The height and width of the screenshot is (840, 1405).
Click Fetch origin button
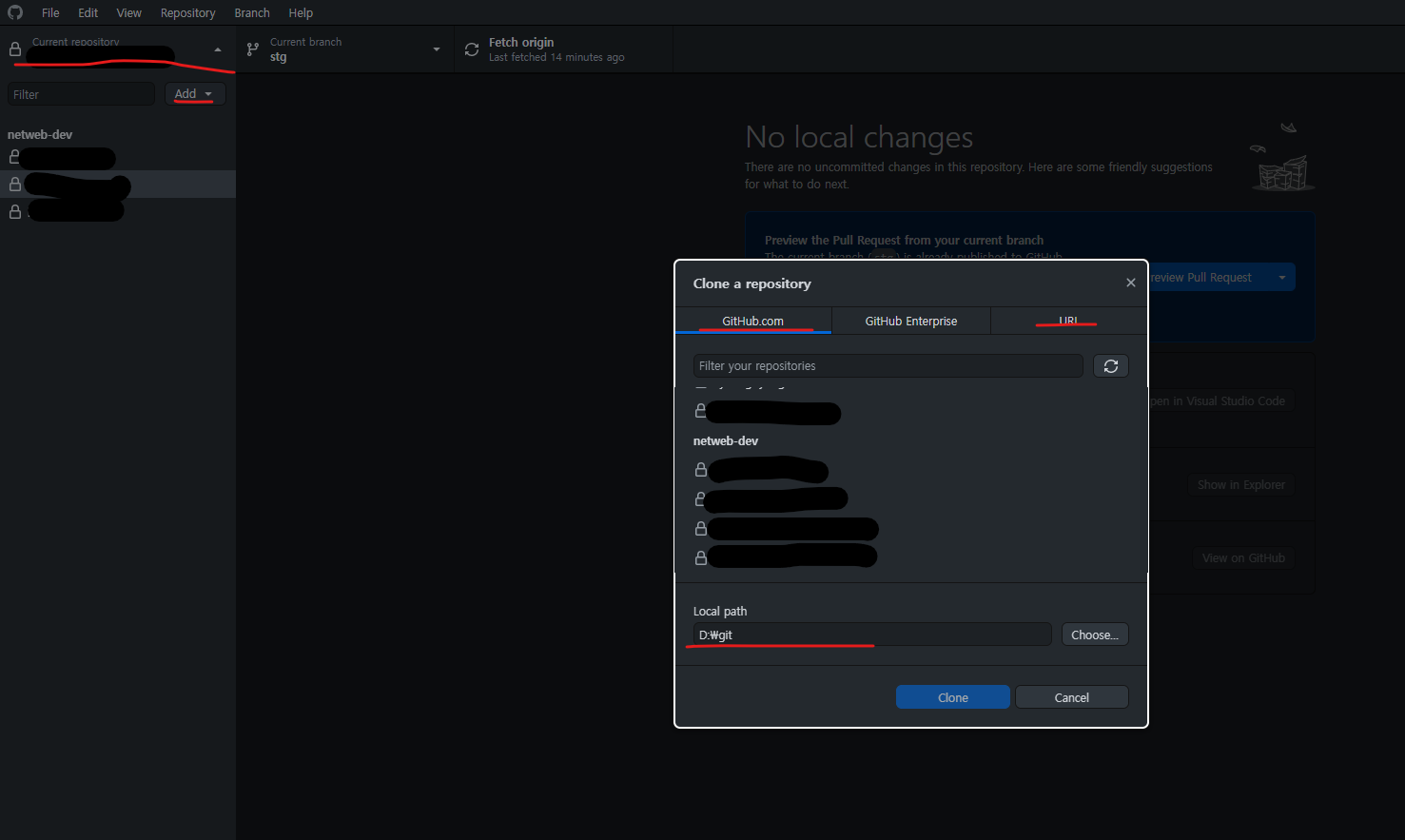563,49
